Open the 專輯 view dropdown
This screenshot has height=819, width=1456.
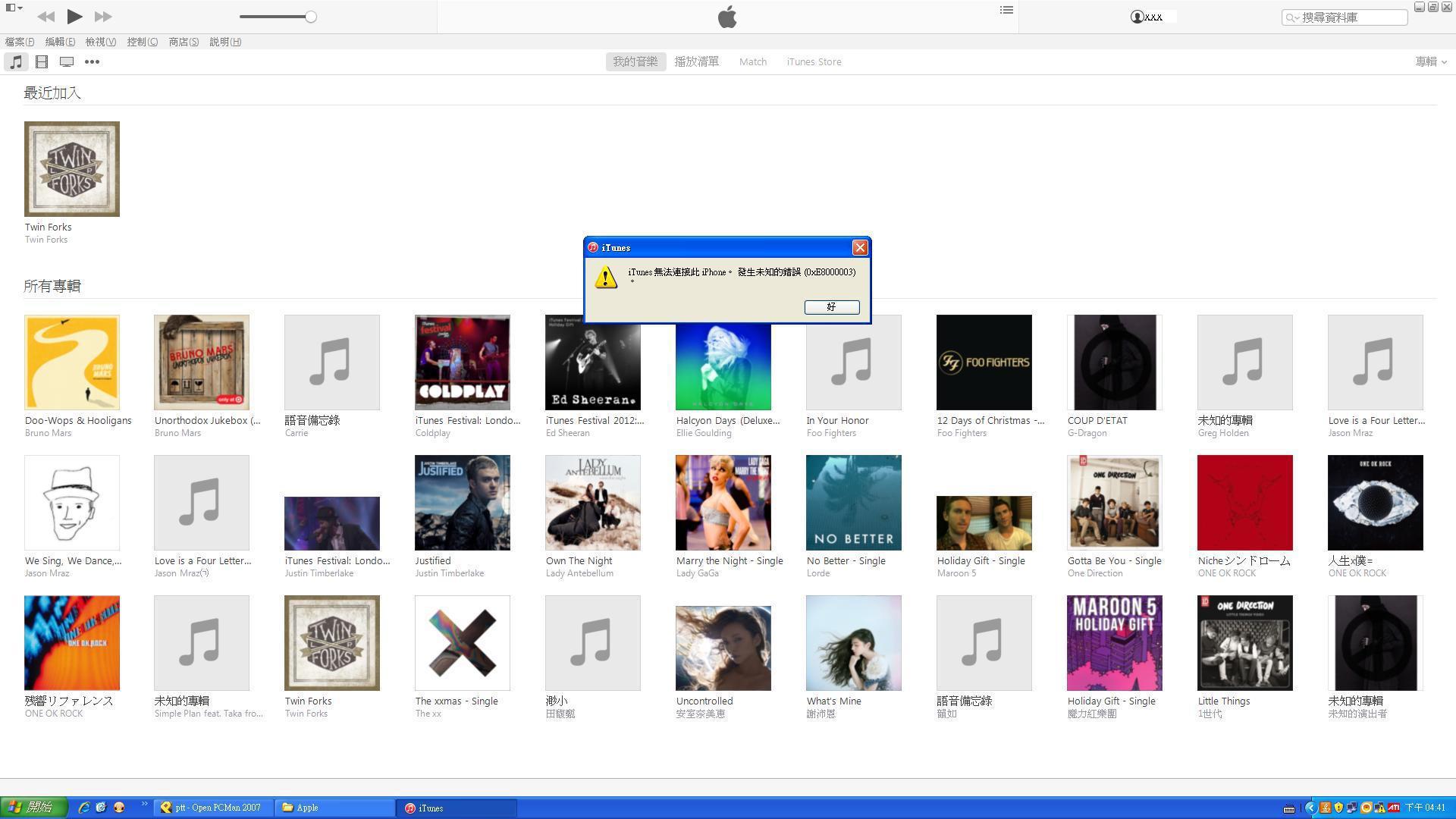tap(1431, 61)
